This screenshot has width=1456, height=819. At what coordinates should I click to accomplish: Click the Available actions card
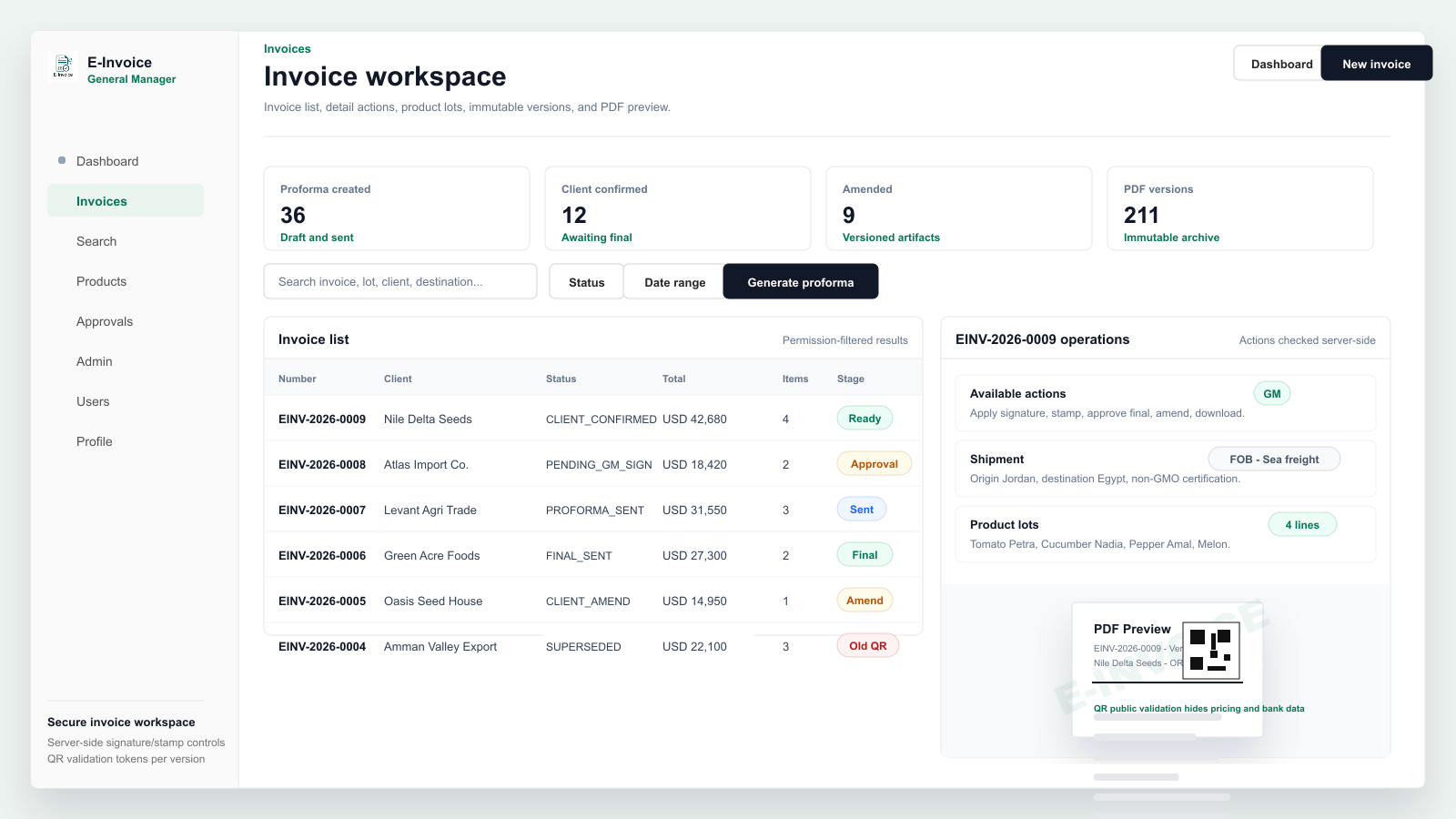[x=1166, y=403]
